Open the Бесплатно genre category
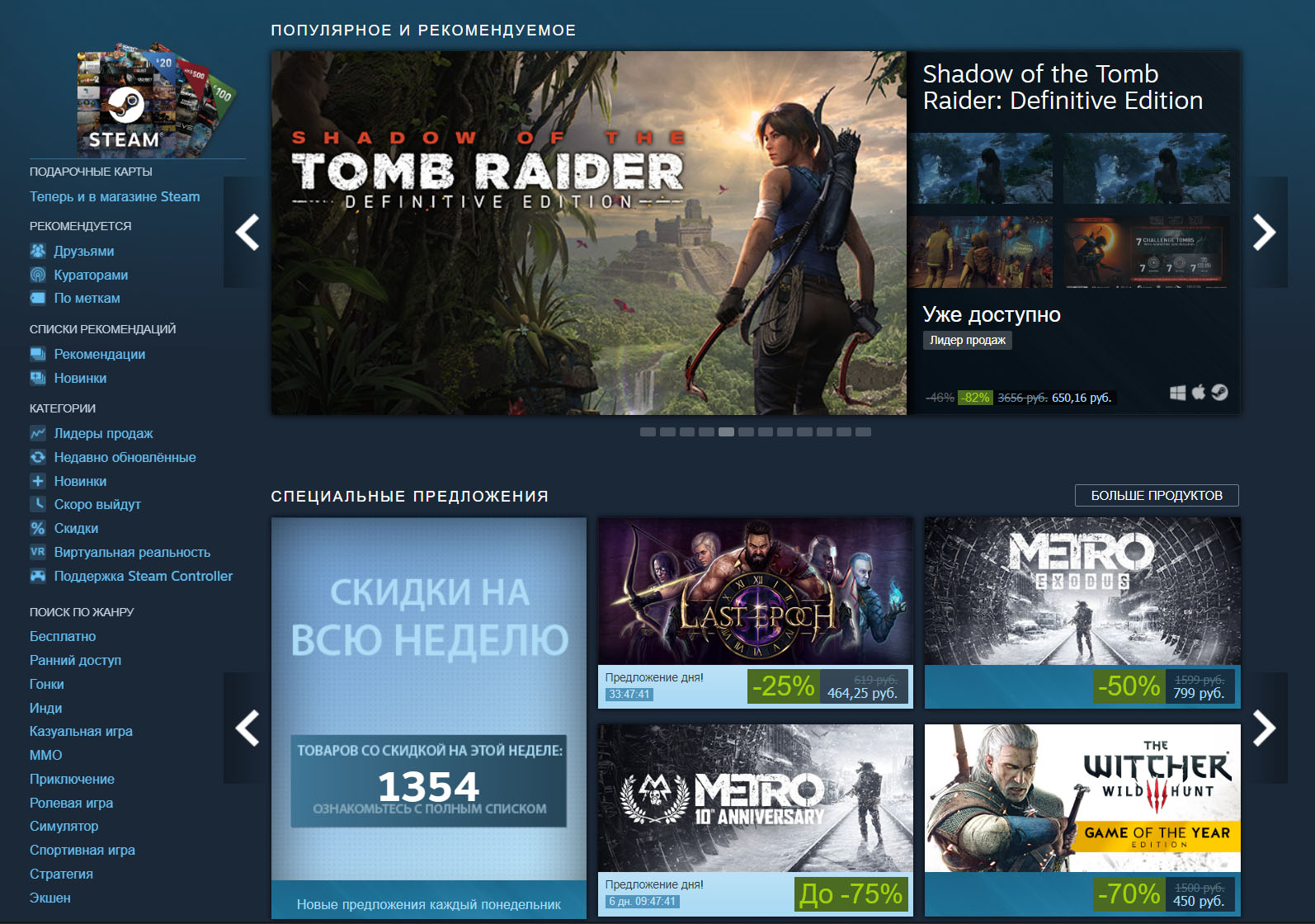This screenshot has height=924, width=1315. [63, 636]
